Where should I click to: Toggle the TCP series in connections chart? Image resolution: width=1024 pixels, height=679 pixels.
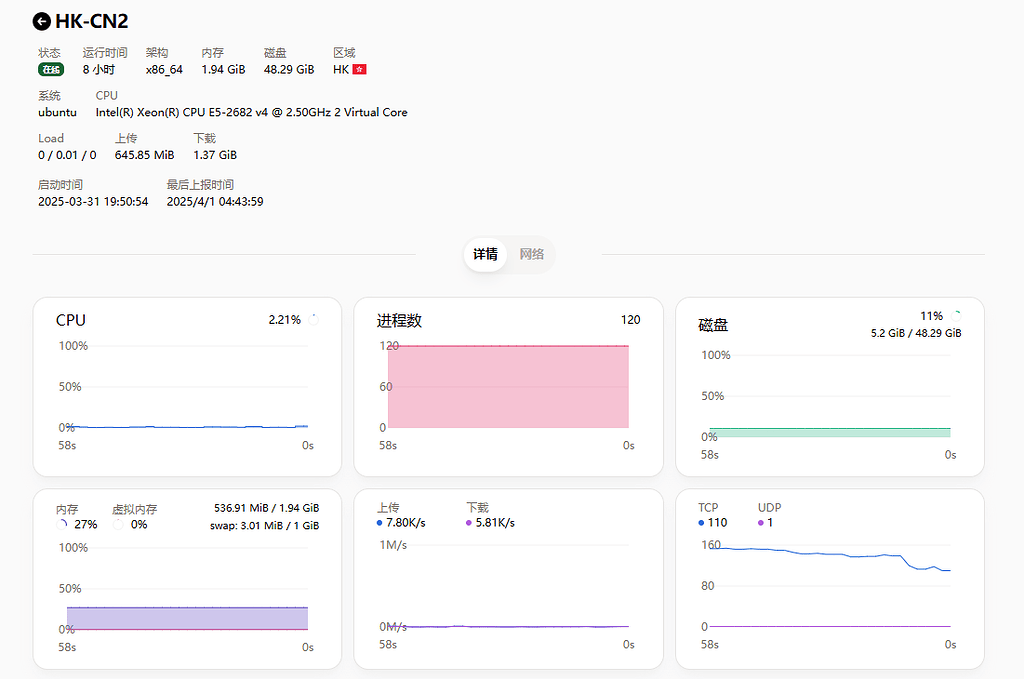[709, 514]
